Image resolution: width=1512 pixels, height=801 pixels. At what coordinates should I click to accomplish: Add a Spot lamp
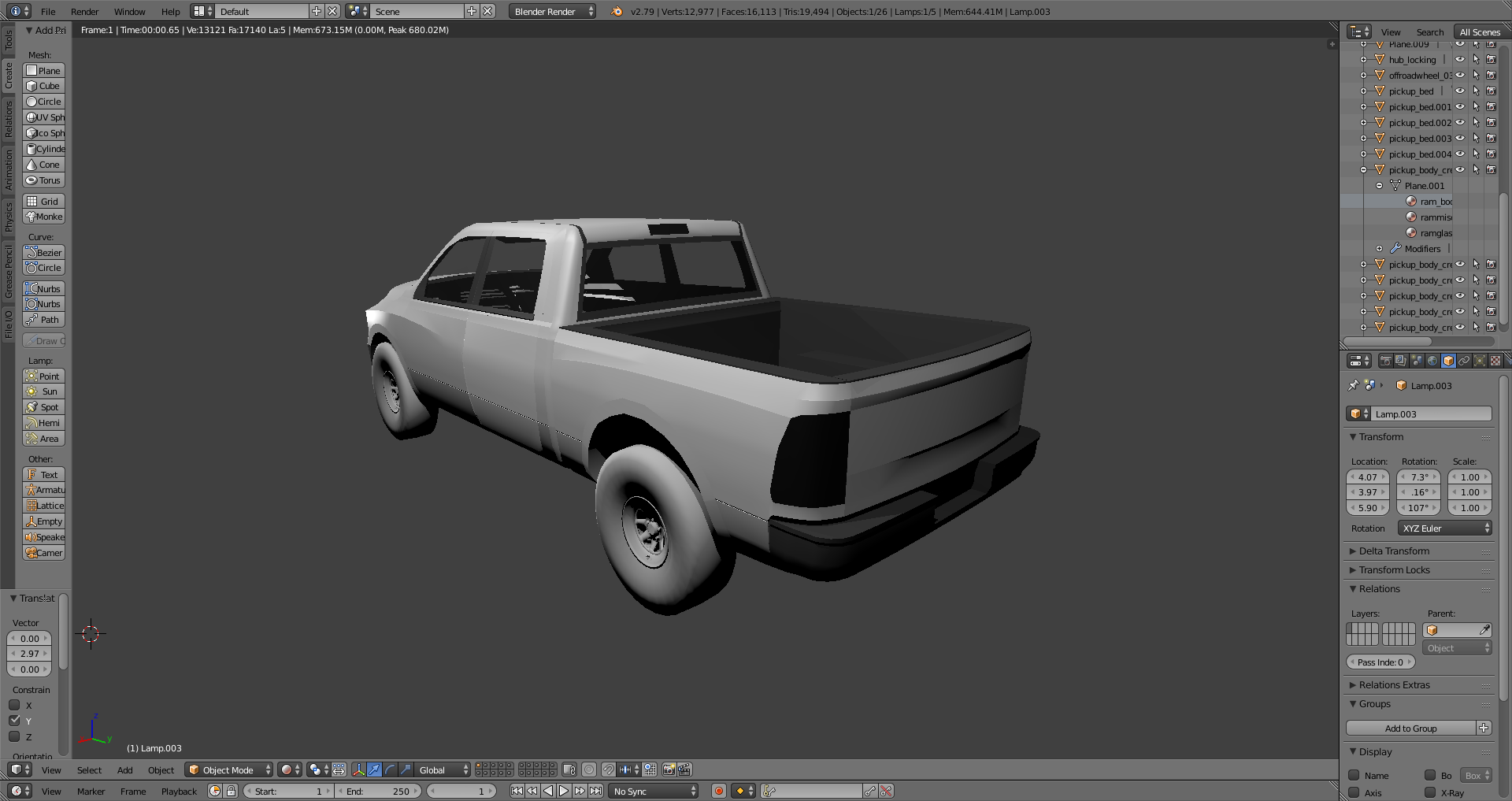pos(43,407)
